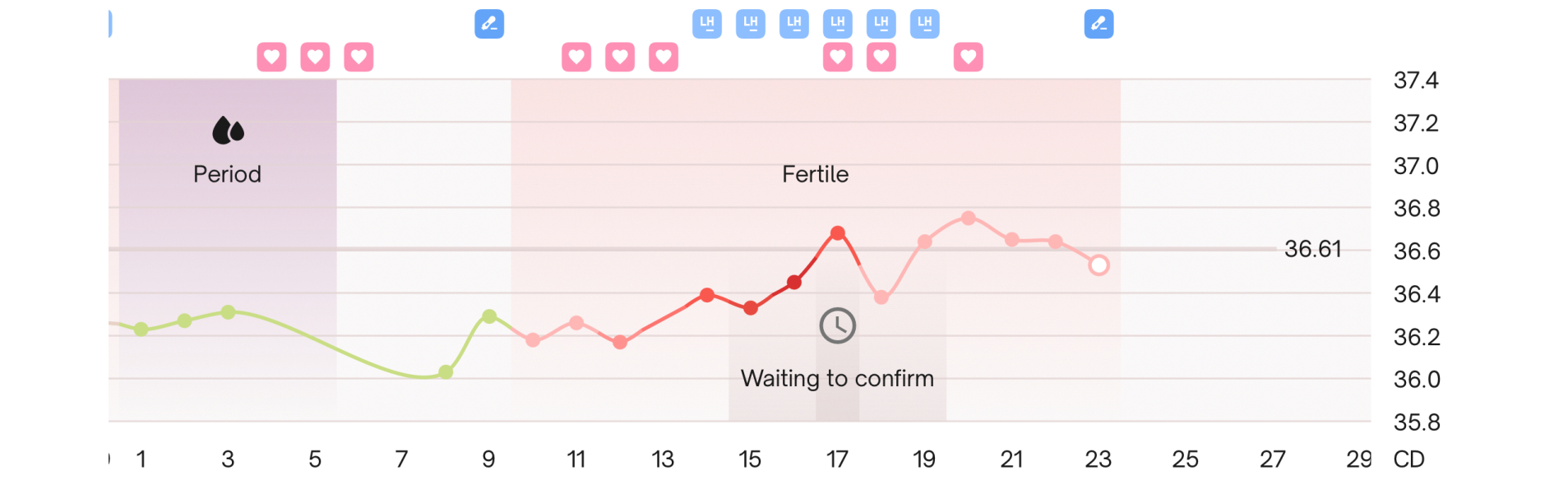The width and height of the screenshot is (1568, 493).
Task: Select the hollow data point on day 23
Action: (x=1099, y=265)
